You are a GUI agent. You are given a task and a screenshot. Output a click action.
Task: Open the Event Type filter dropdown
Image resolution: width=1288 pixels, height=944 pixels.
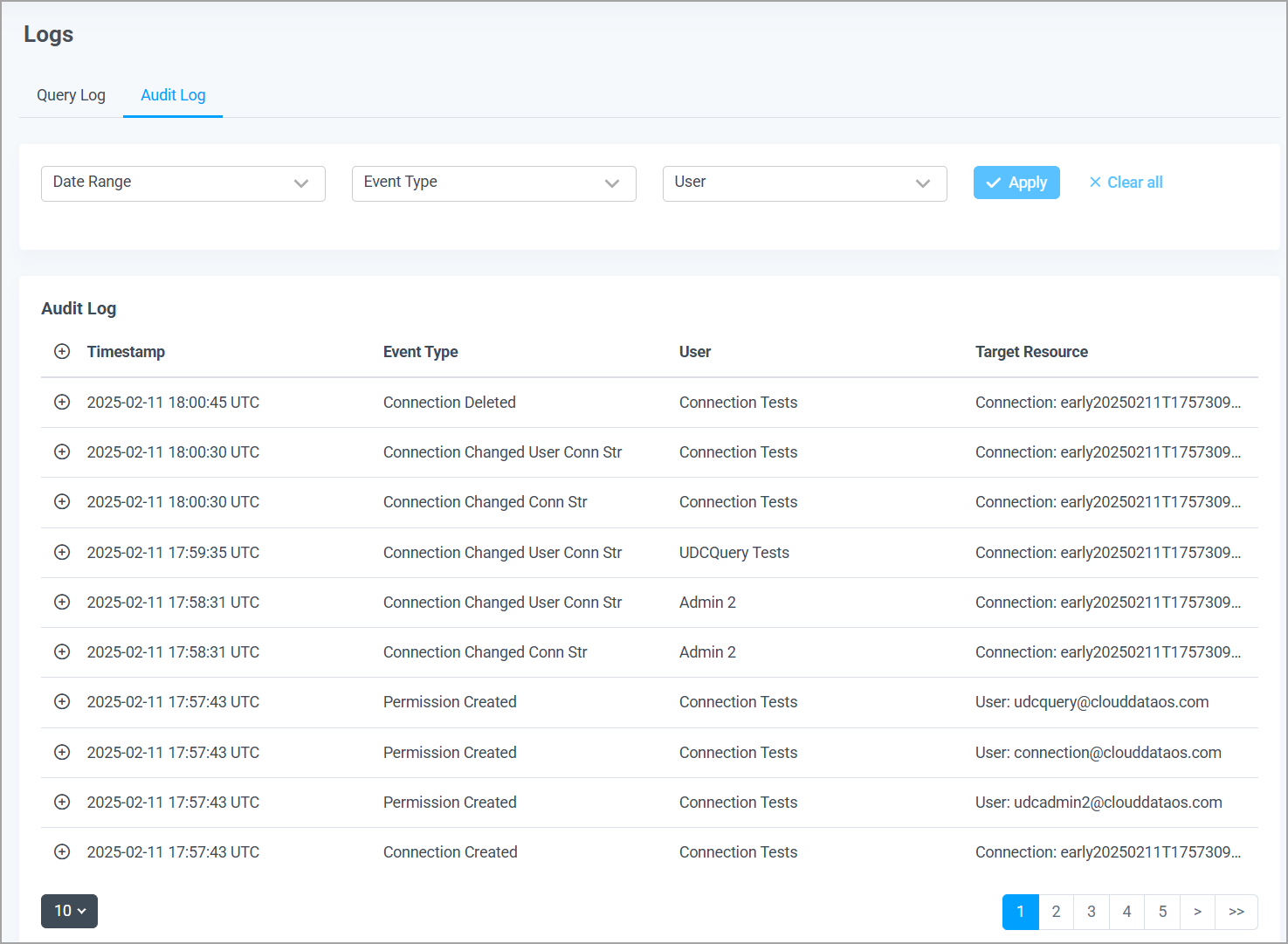494,183
